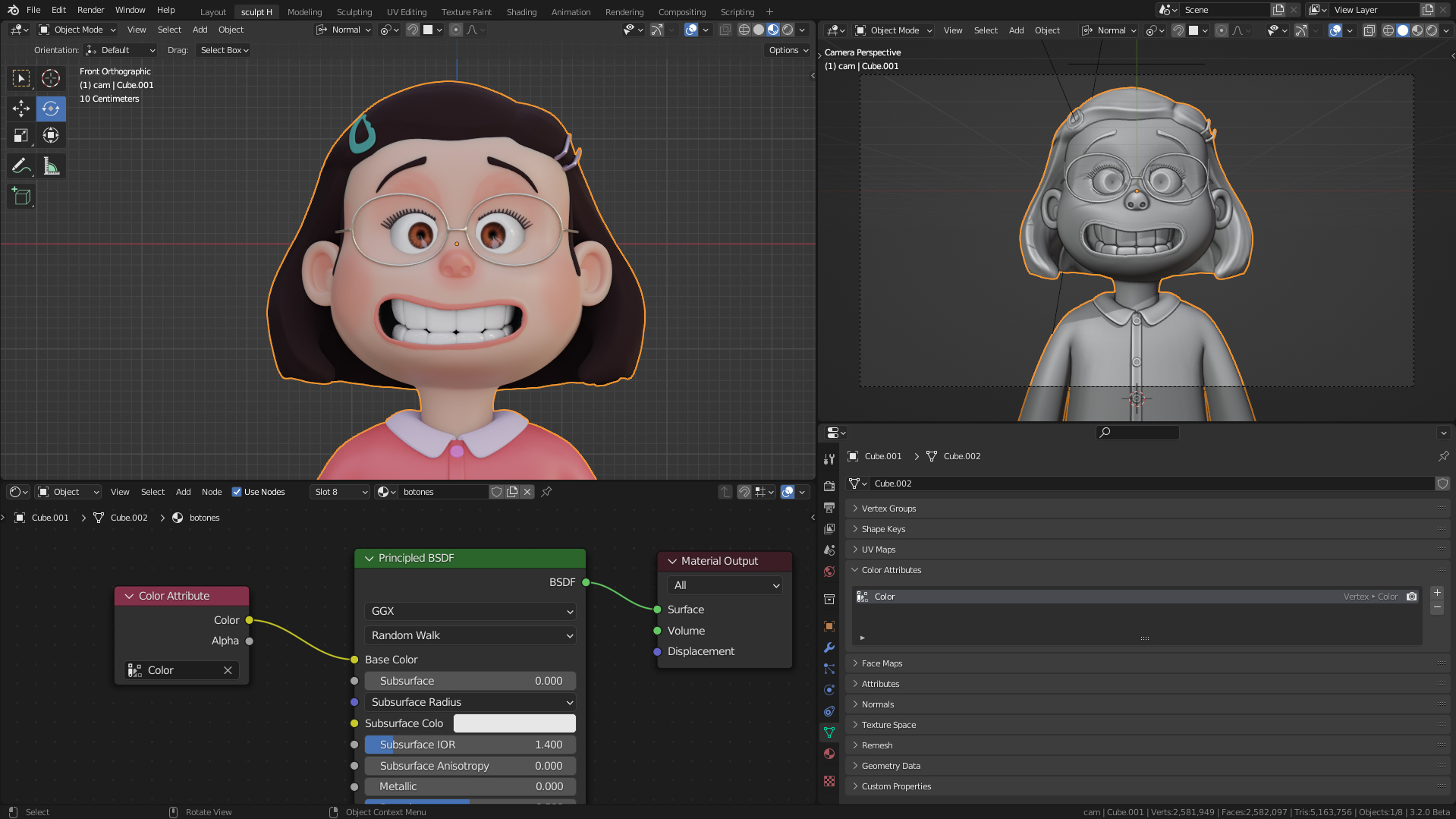
Task: Click the Add Cube tool icon
Action: coord(21,197)
